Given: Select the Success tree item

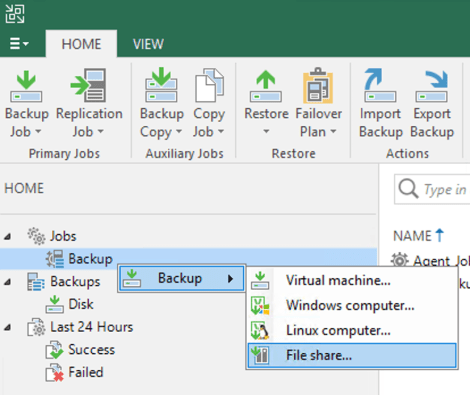Looking at the screenshot, I should pyautogui.click(x=92, y=350).
